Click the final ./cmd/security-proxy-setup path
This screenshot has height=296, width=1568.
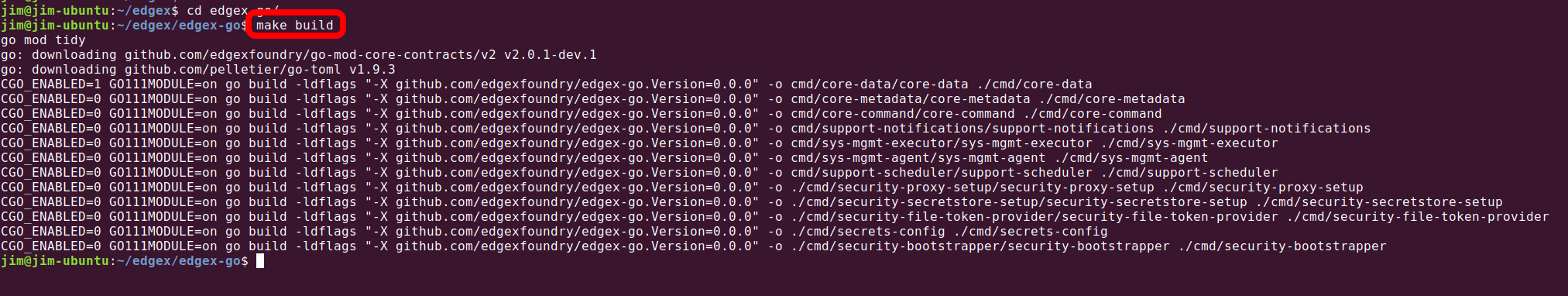[1263, 187]
